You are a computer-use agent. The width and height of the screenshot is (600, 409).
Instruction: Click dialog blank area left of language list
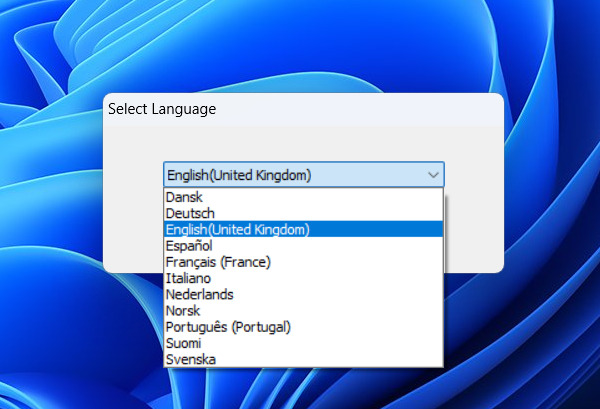click(x=133, y=230)
